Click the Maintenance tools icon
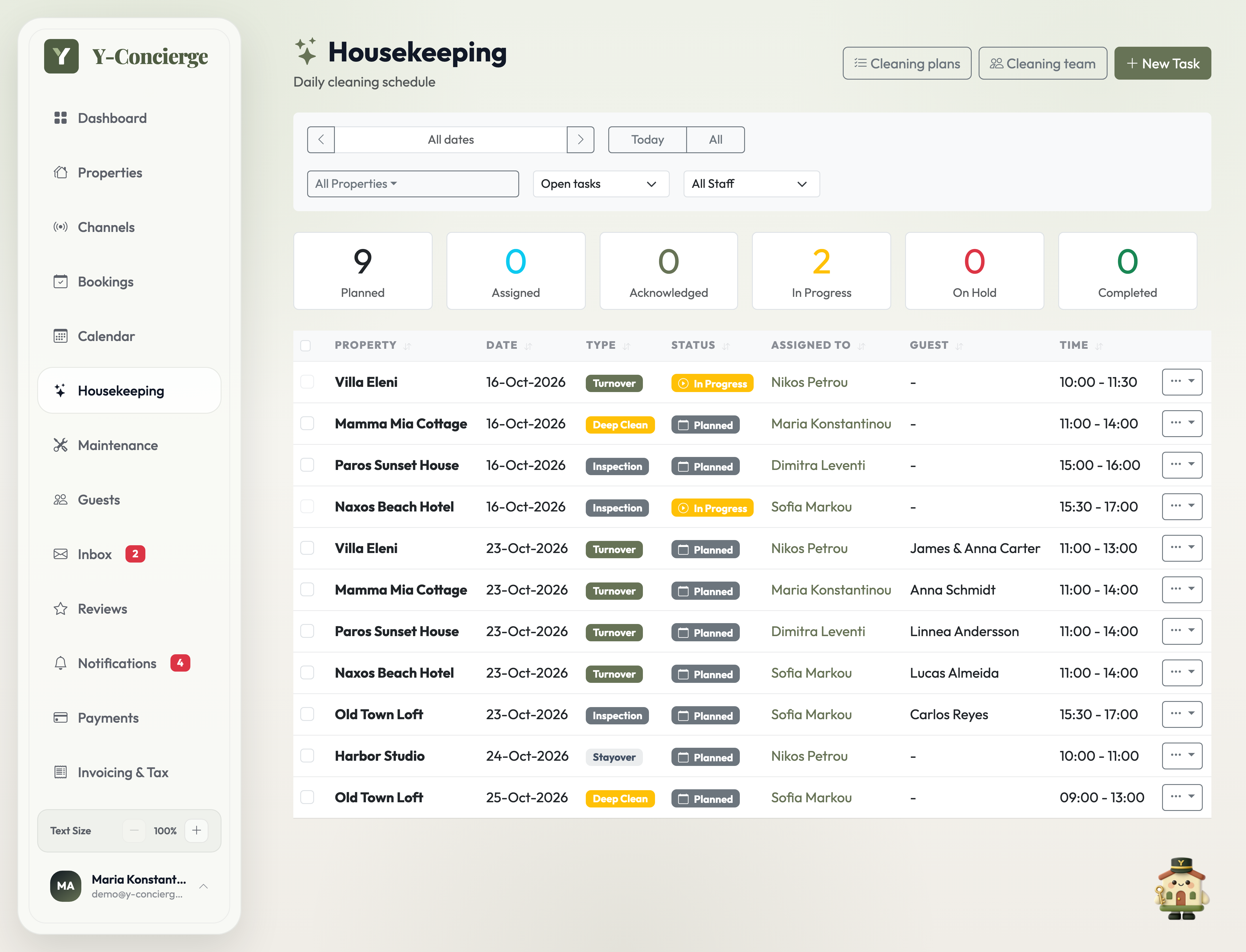Viewport: 1246px width, 952px height. pyautogui.click(x=60, y=445)
